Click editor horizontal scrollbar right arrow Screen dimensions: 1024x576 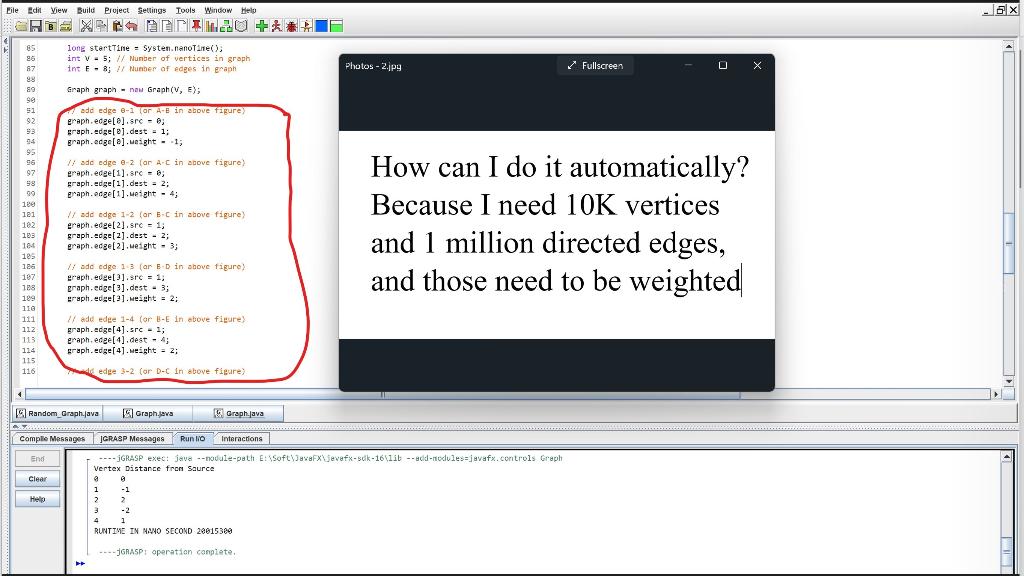pyautogui.click(x=996, y=394)
